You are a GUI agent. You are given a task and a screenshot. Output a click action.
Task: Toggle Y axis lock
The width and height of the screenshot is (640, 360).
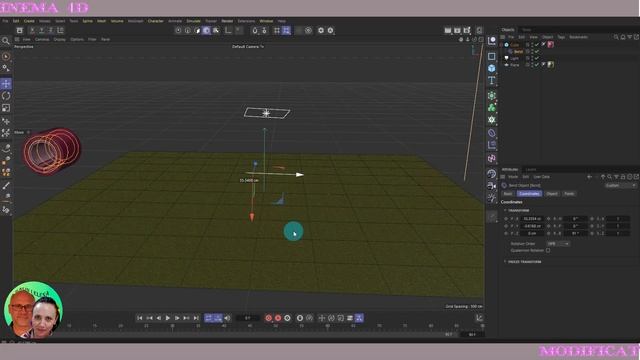pos(41,30)
